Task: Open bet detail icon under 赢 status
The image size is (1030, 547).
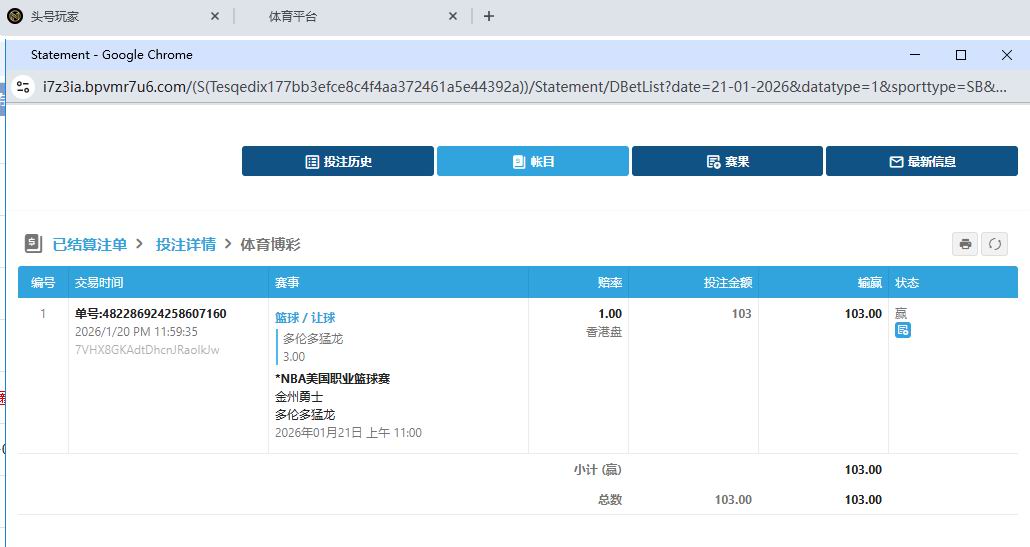Action: [x=902, y=330]
